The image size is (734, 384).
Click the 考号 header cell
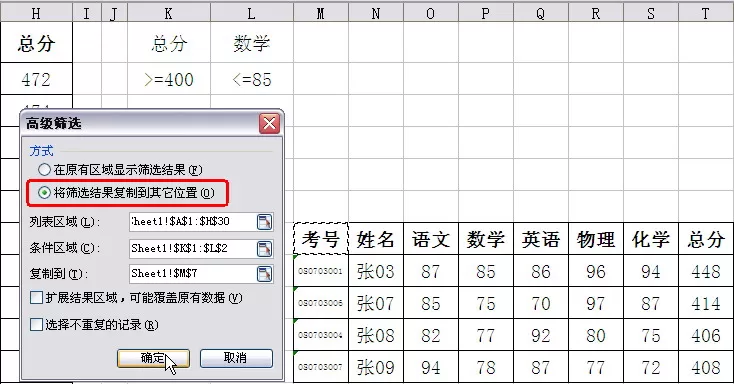pos(321,239)
